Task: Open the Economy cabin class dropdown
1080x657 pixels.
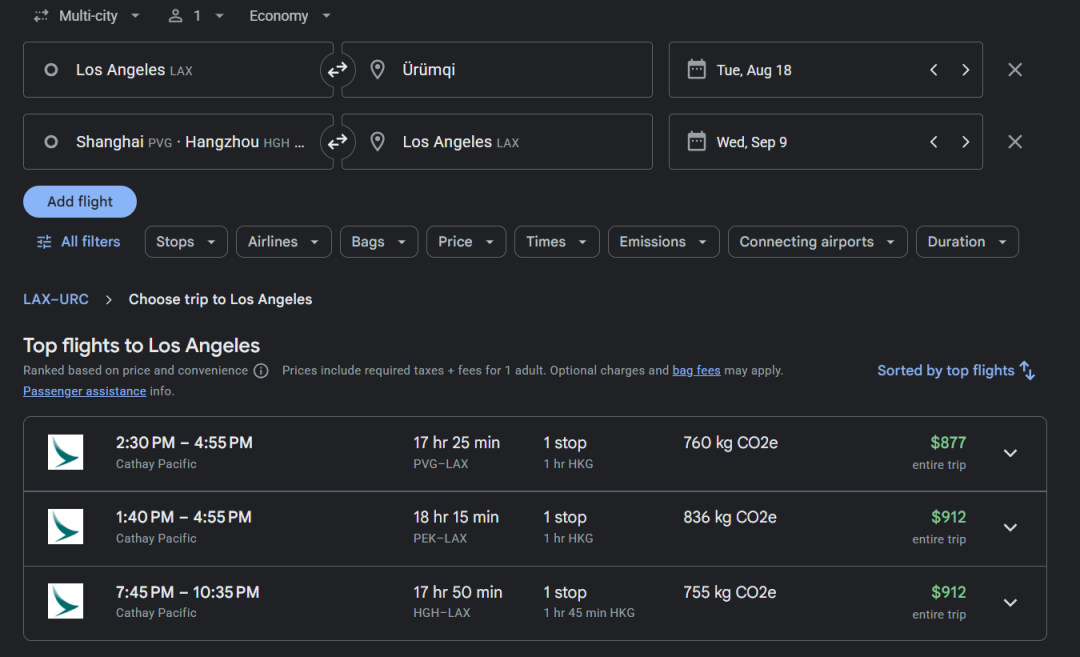Action: pyautogui.click(x=289, y=16)
